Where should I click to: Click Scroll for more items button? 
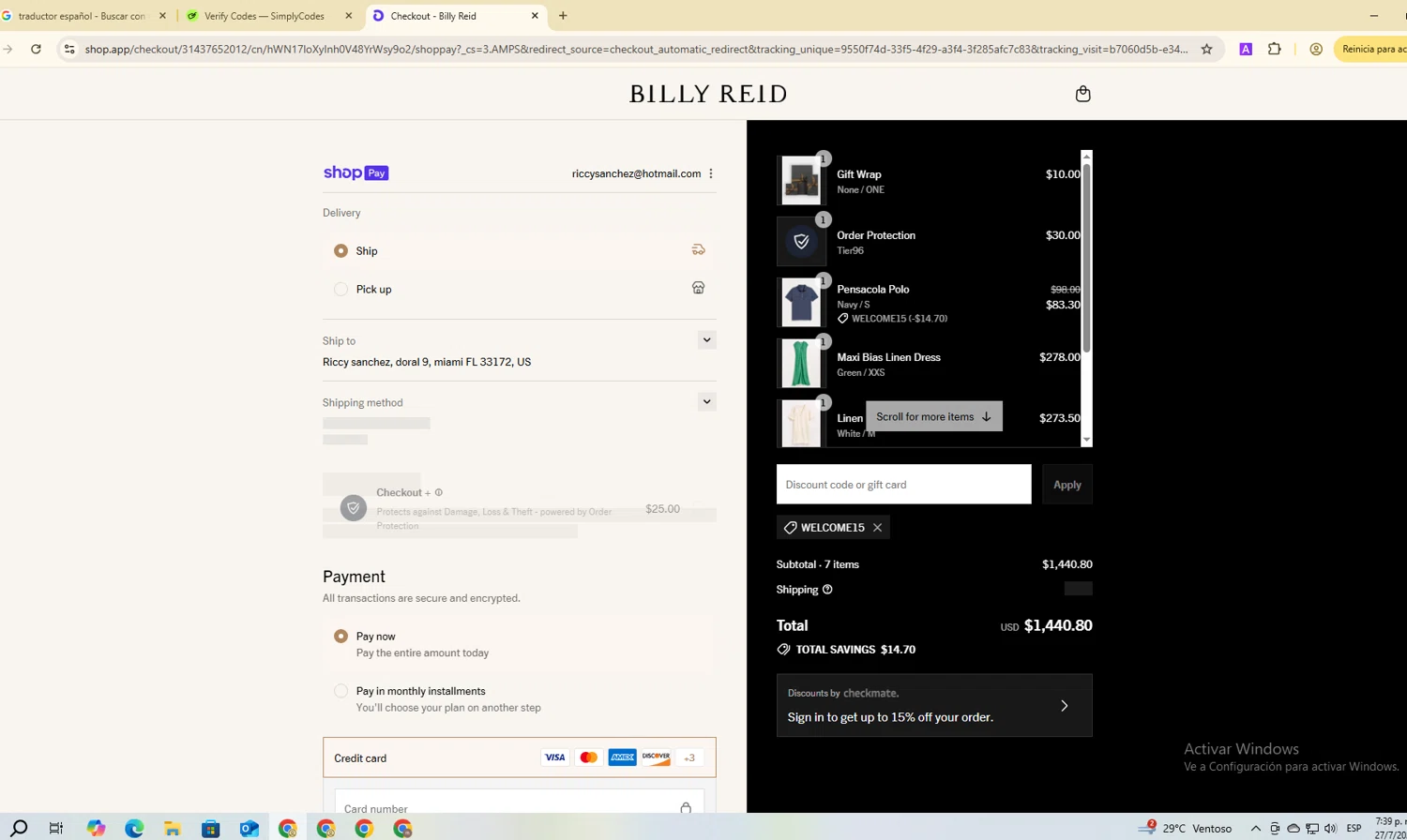934,416
